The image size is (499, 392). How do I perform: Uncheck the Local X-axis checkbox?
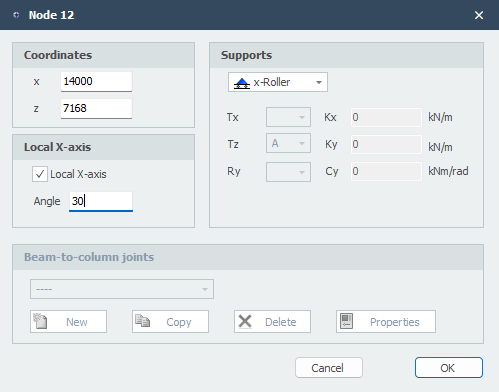coord(40,174)
